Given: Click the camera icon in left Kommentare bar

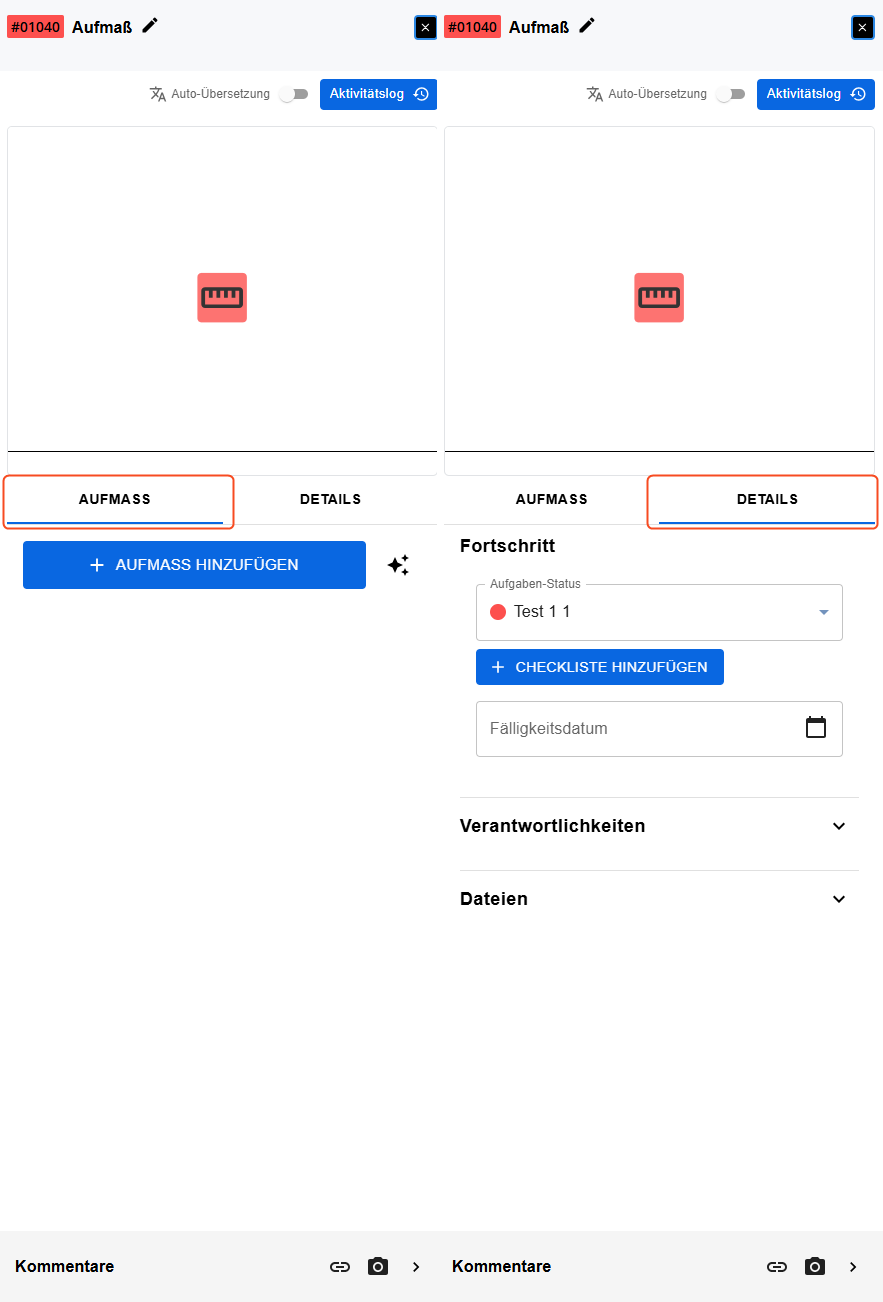Looking at the screenshot, I should pos(378,1267).
